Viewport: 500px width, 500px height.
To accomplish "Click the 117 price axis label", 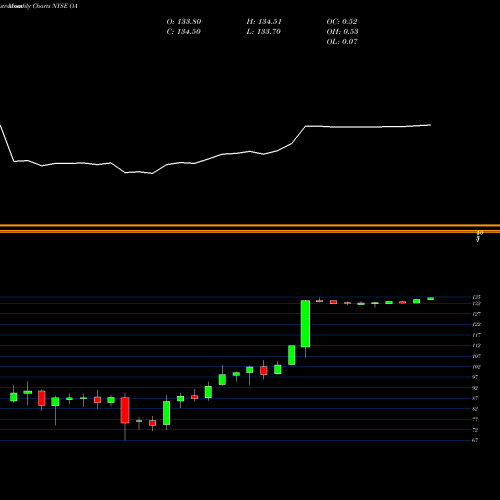I will [476, 335].
